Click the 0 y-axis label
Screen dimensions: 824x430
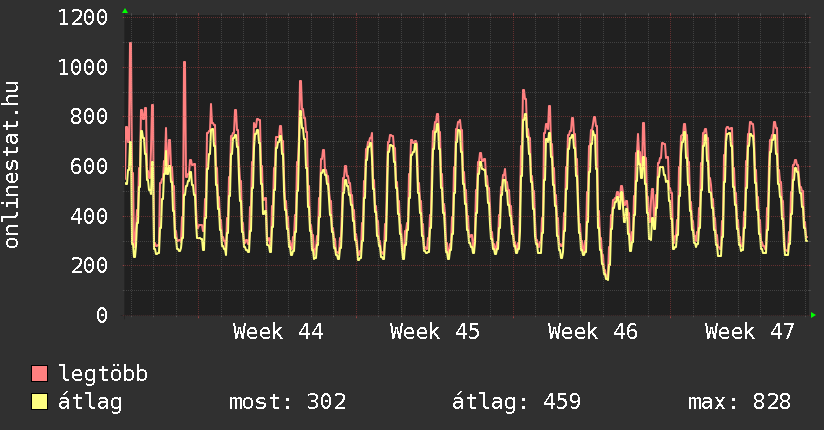coord(102,316)
